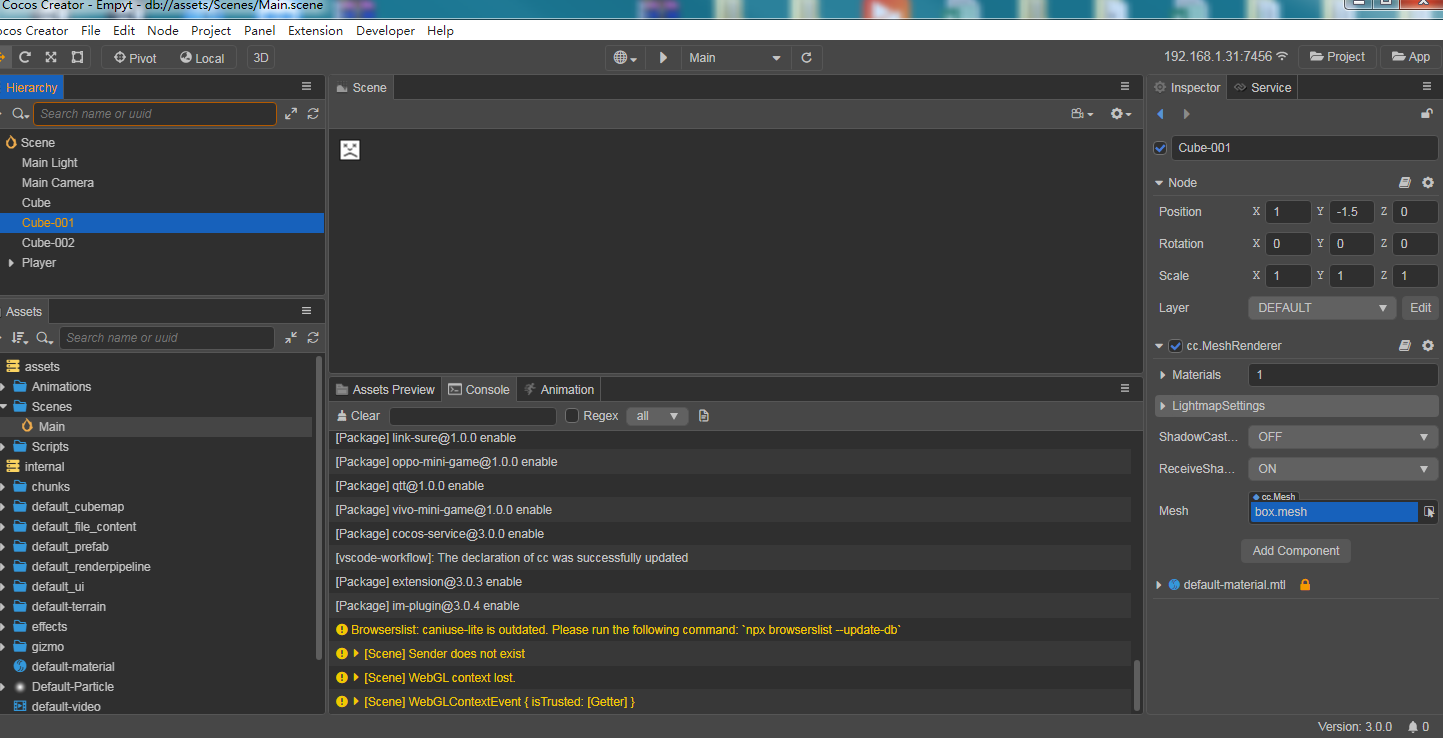This screenshot has height=738, width=1443.
Task: Switch to the Service tab
Action: tap(1263, 87)
